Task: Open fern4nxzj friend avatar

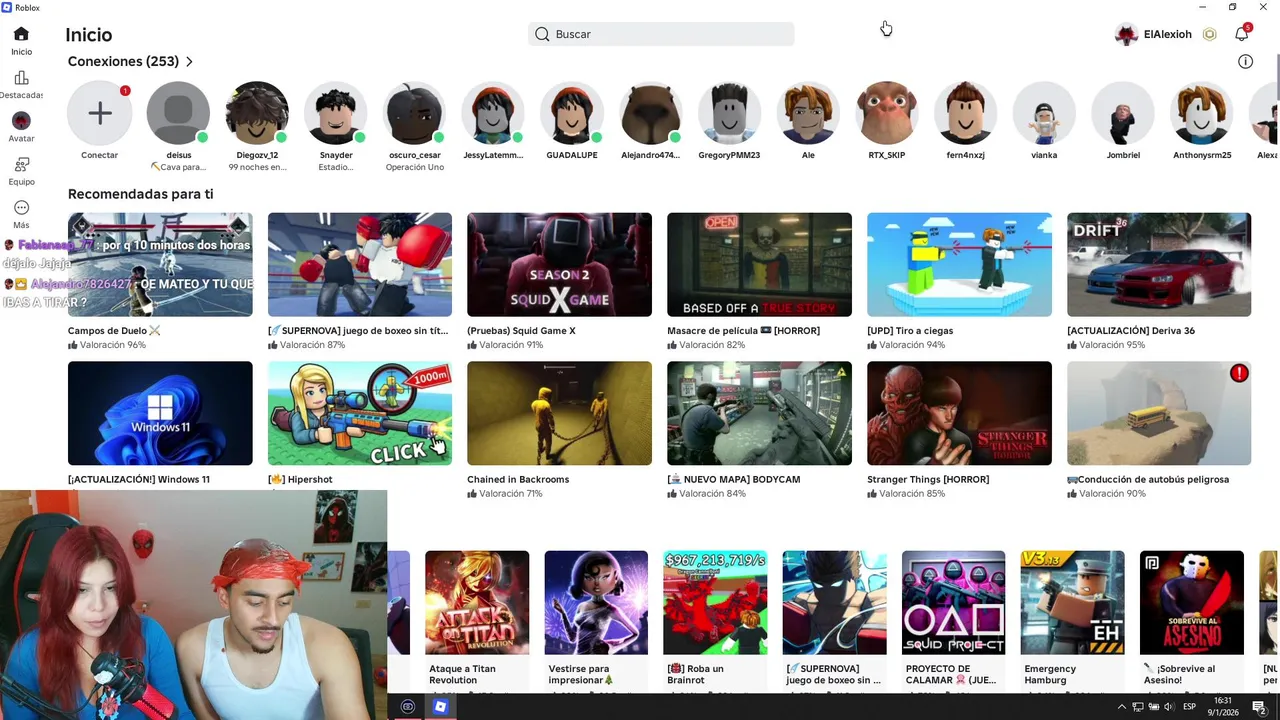Action: [965, 113]
